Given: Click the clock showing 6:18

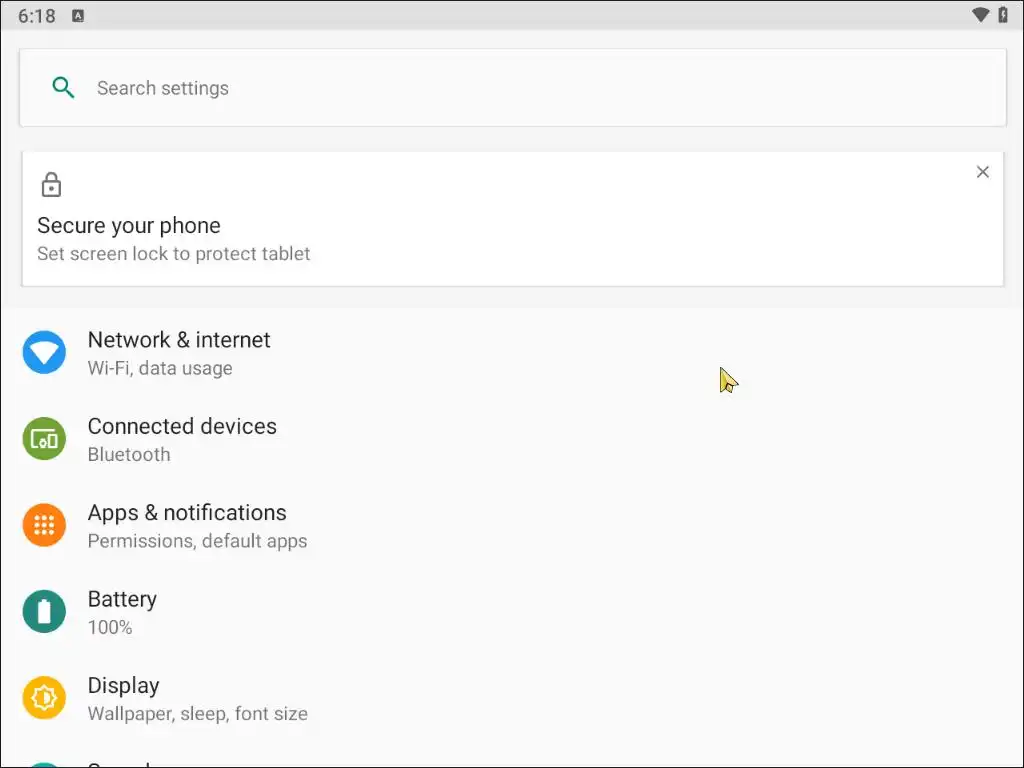Looking at the screenshot, I should (x=37, y=16).
